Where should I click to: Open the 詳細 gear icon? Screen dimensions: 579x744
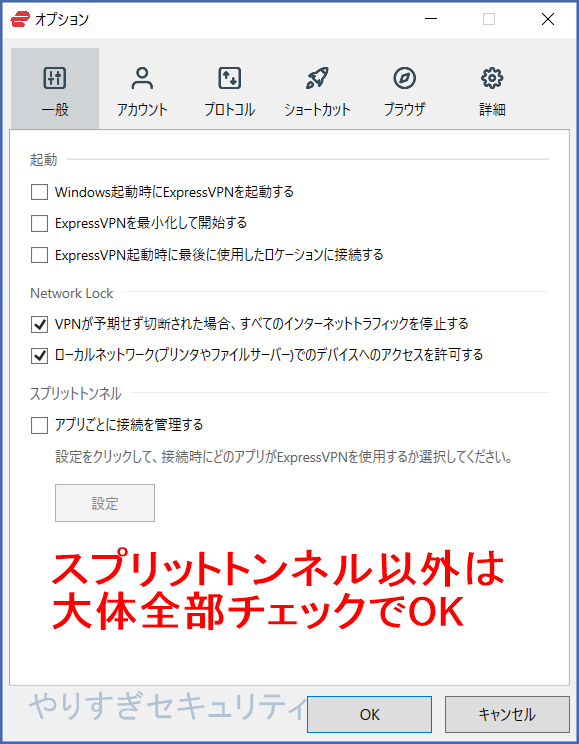coord(492,78)
